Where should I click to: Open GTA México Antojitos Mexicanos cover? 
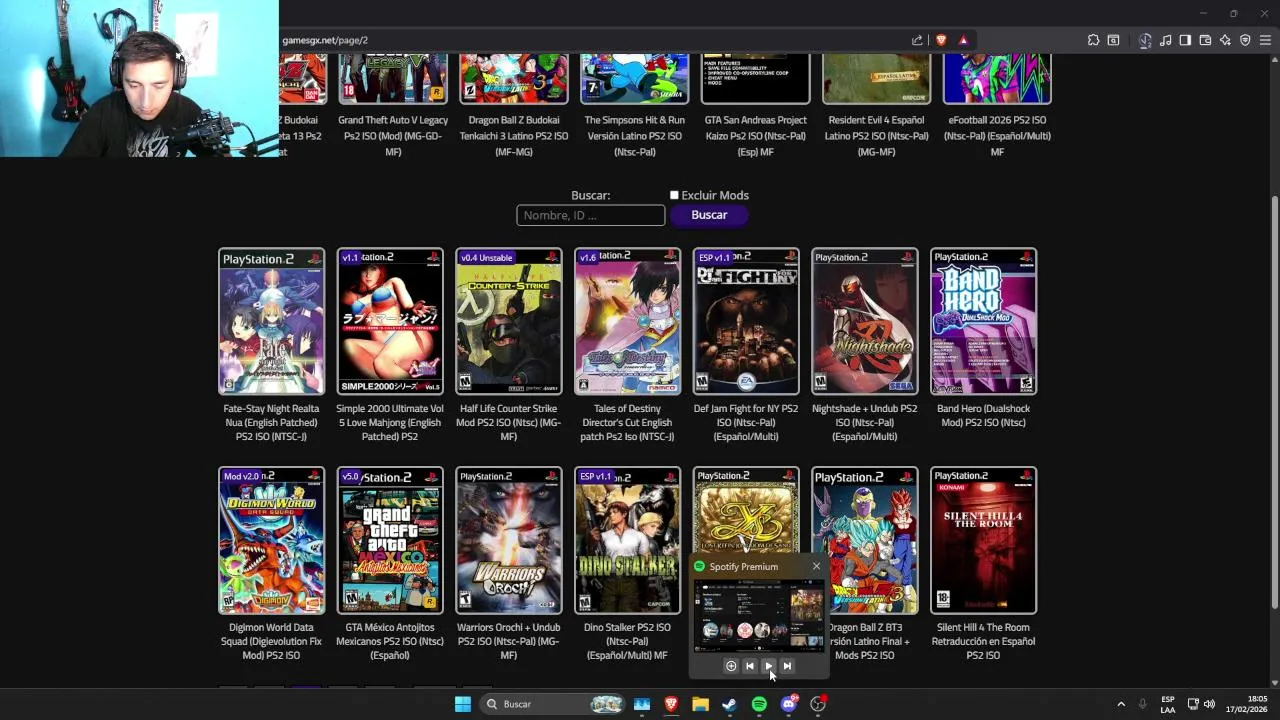tap(390, 540)
